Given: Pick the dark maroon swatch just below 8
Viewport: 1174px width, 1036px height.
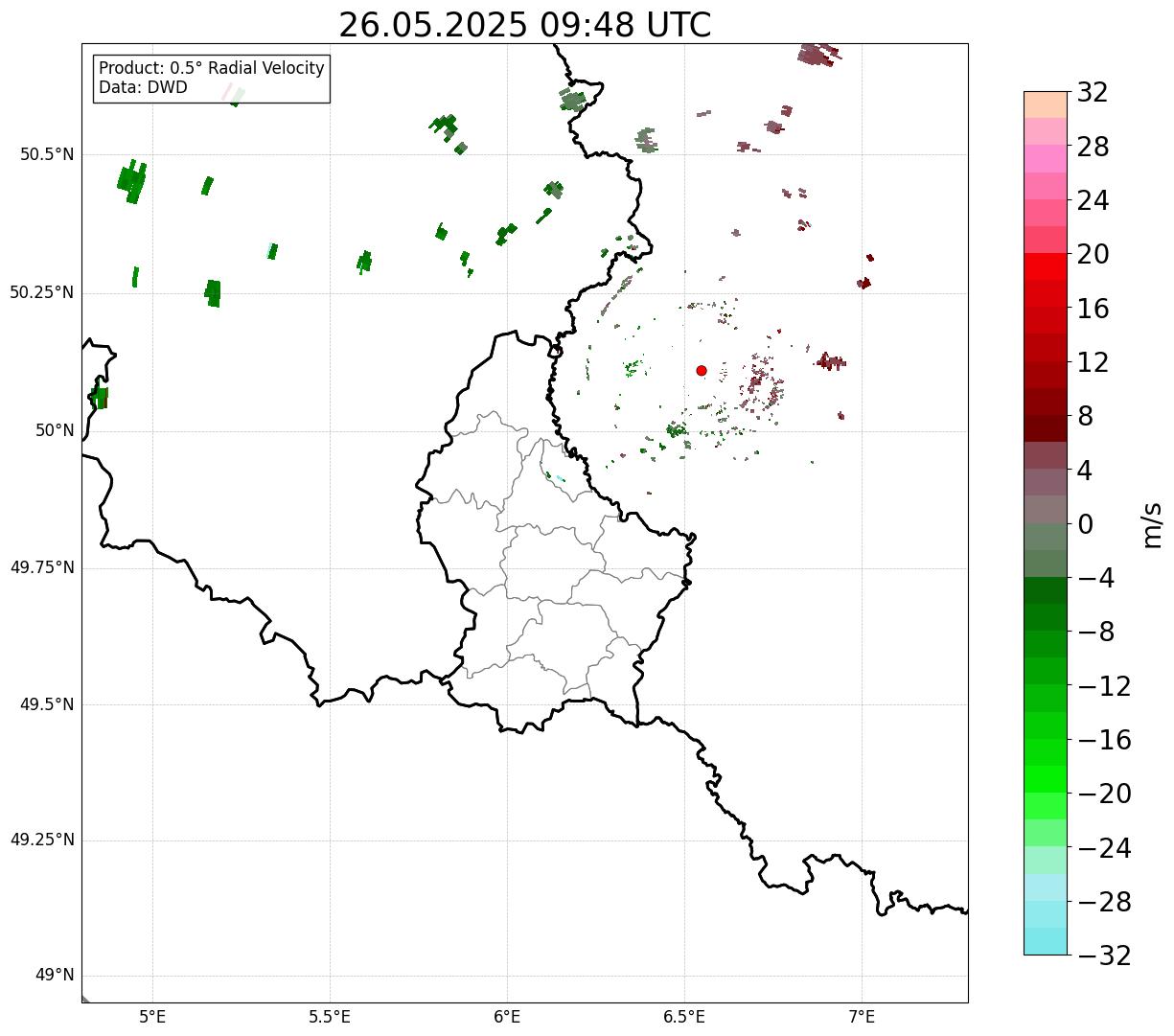Looking at the screenshot, I should pos(1046,429).
